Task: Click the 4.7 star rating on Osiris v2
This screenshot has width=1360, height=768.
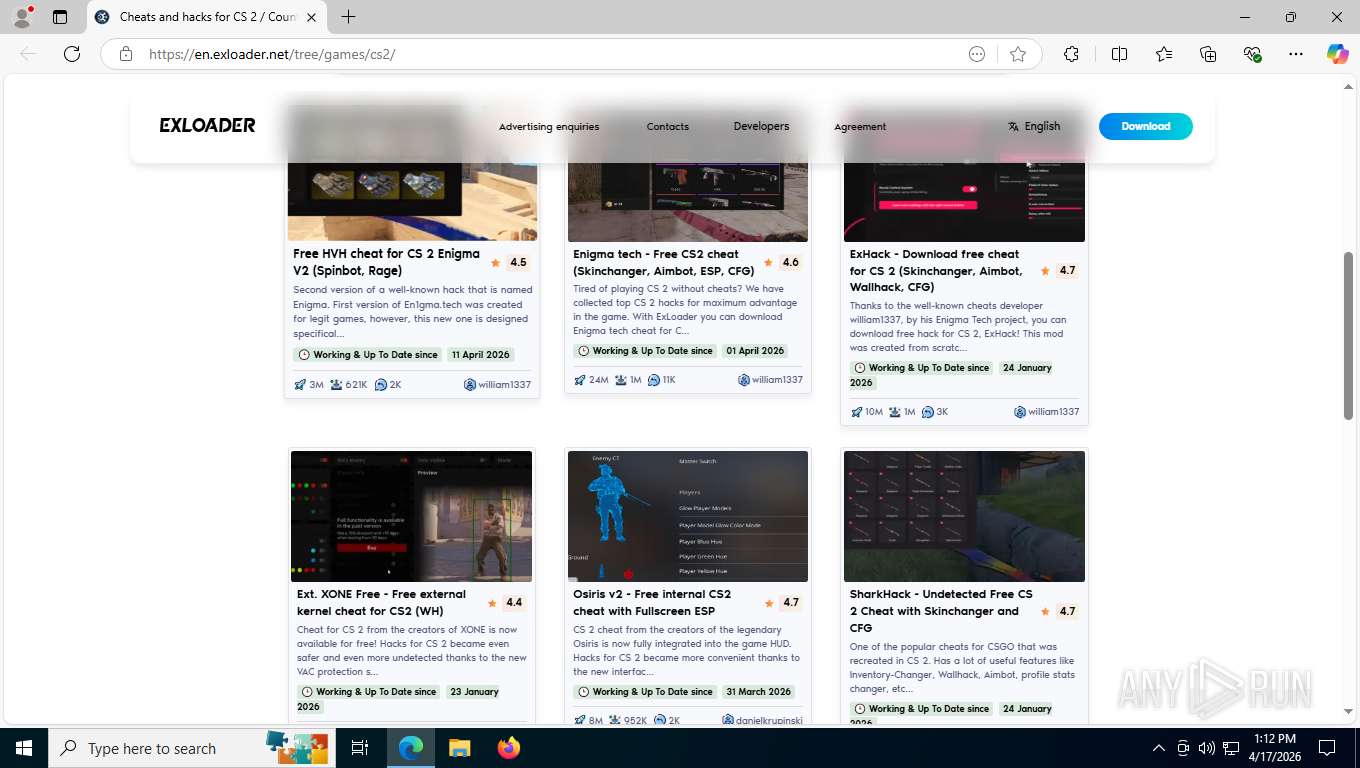Action: pyautogui.click(x=782, y=603)
